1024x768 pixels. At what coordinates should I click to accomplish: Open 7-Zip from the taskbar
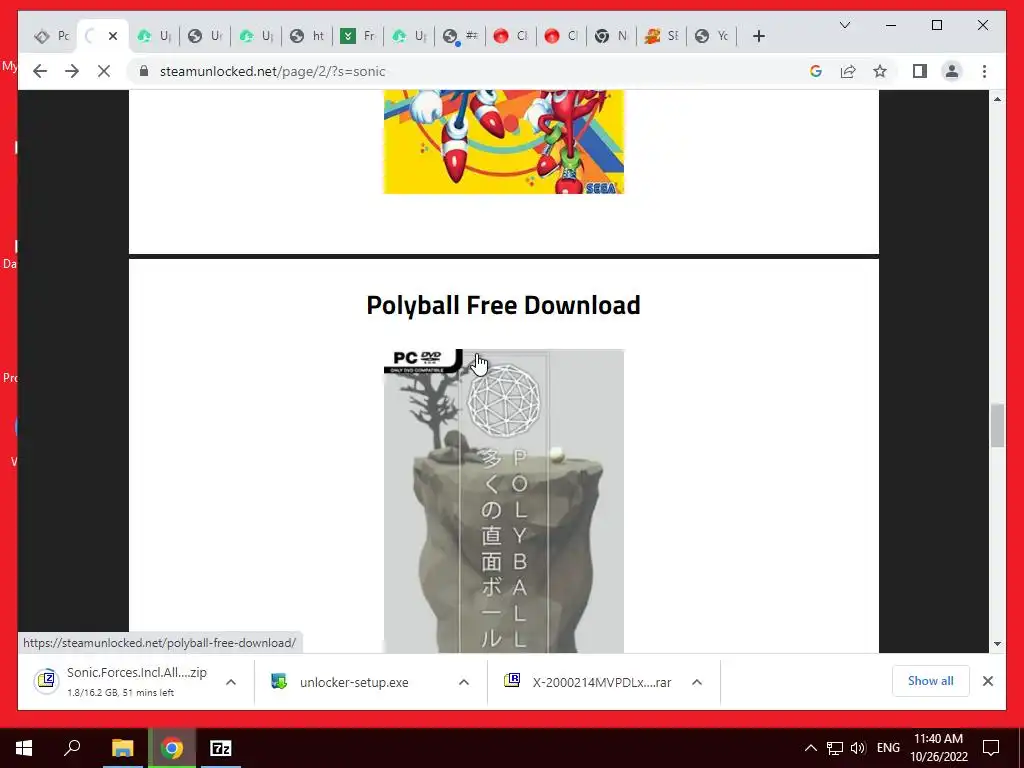[221, 748]
